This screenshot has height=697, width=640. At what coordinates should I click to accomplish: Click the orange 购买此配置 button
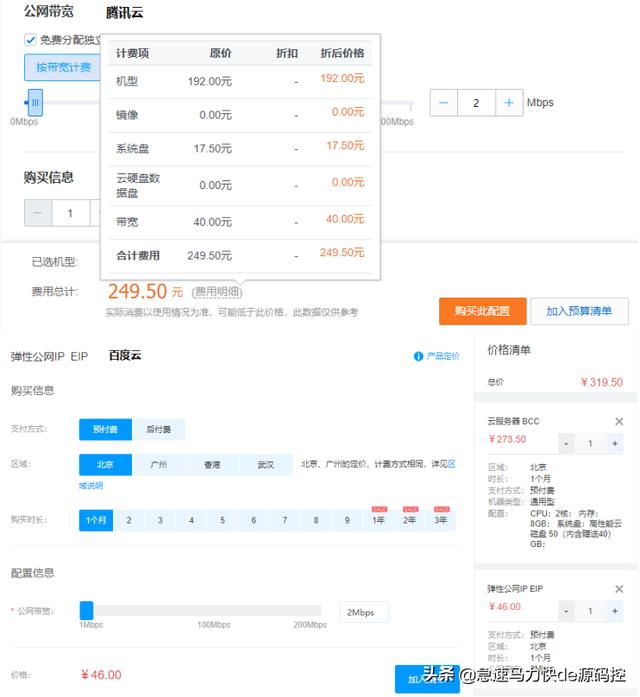click(x=483, y=311)
